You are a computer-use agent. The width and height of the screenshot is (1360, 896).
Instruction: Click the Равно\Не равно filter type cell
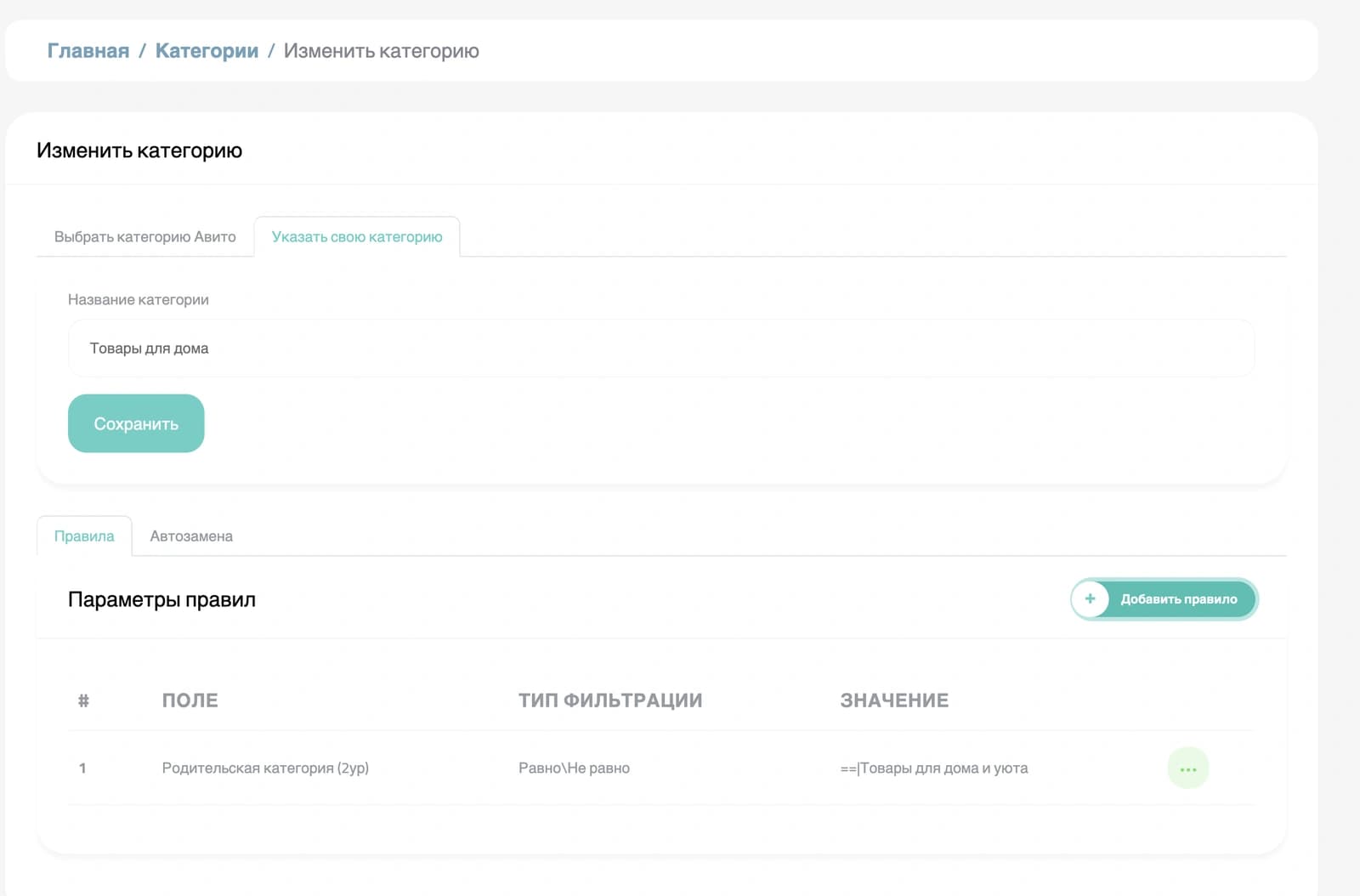(574, 768)
